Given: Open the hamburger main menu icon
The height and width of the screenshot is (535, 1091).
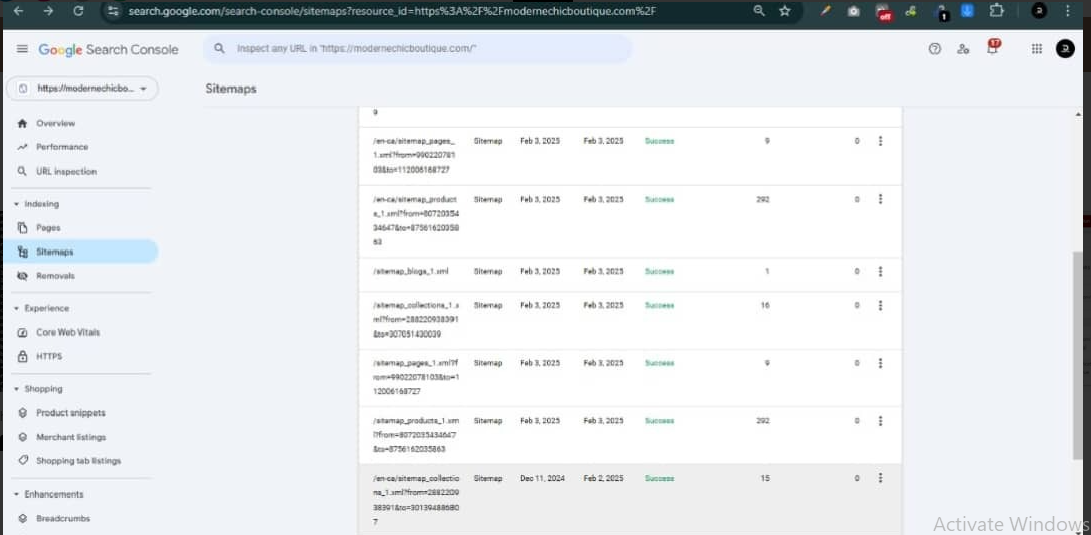Looking at the screenshot, I should (22, 49).
